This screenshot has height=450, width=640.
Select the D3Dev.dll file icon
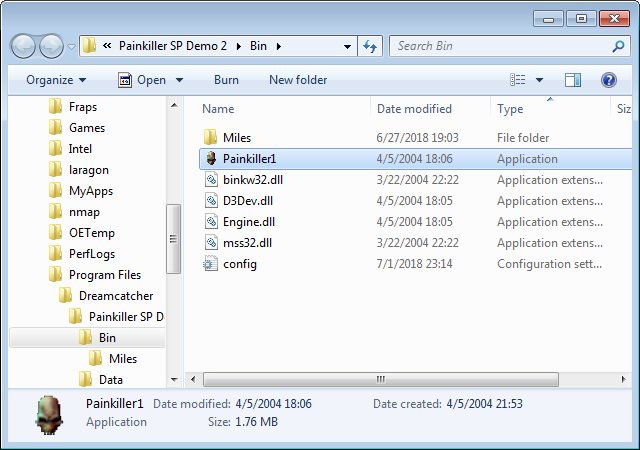tap(211, 200)
